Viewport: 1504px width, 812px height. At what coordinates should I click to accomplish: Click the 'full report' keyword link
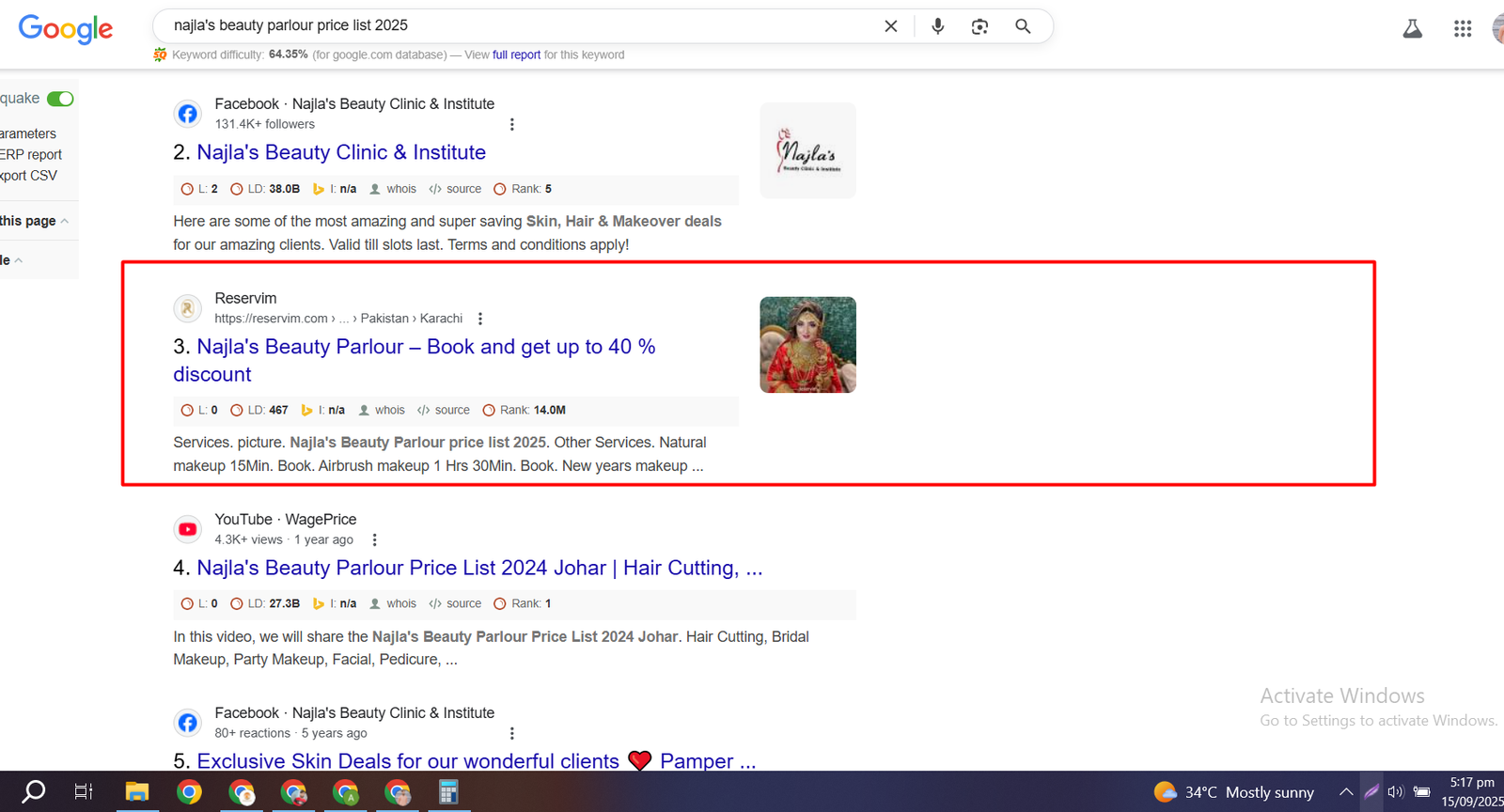tap(516, 55)
